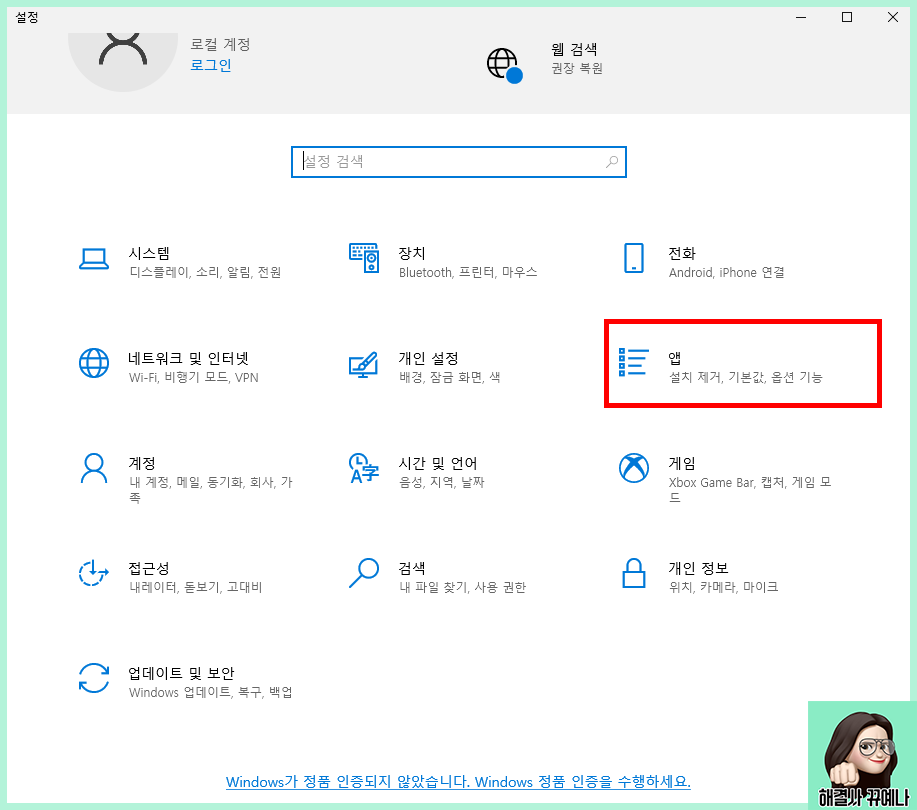Open the 장치 keyboard and speaker icon
This screenshot has width=917, height=810.
coord(364,258)
